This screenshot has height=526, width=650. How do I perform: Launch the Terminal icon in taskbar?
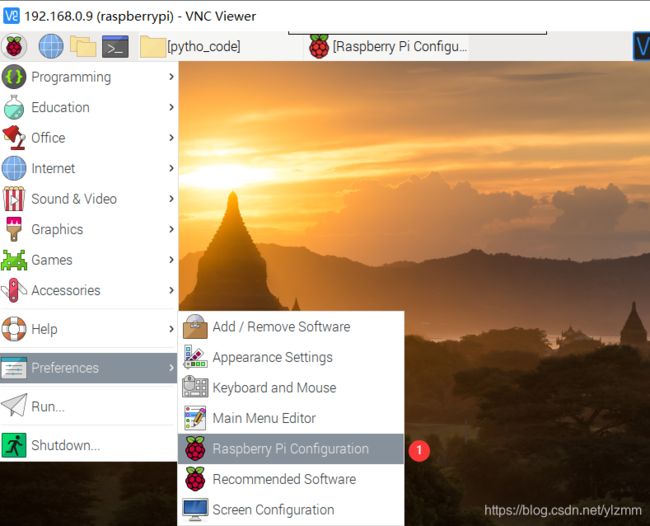point(115,46)
